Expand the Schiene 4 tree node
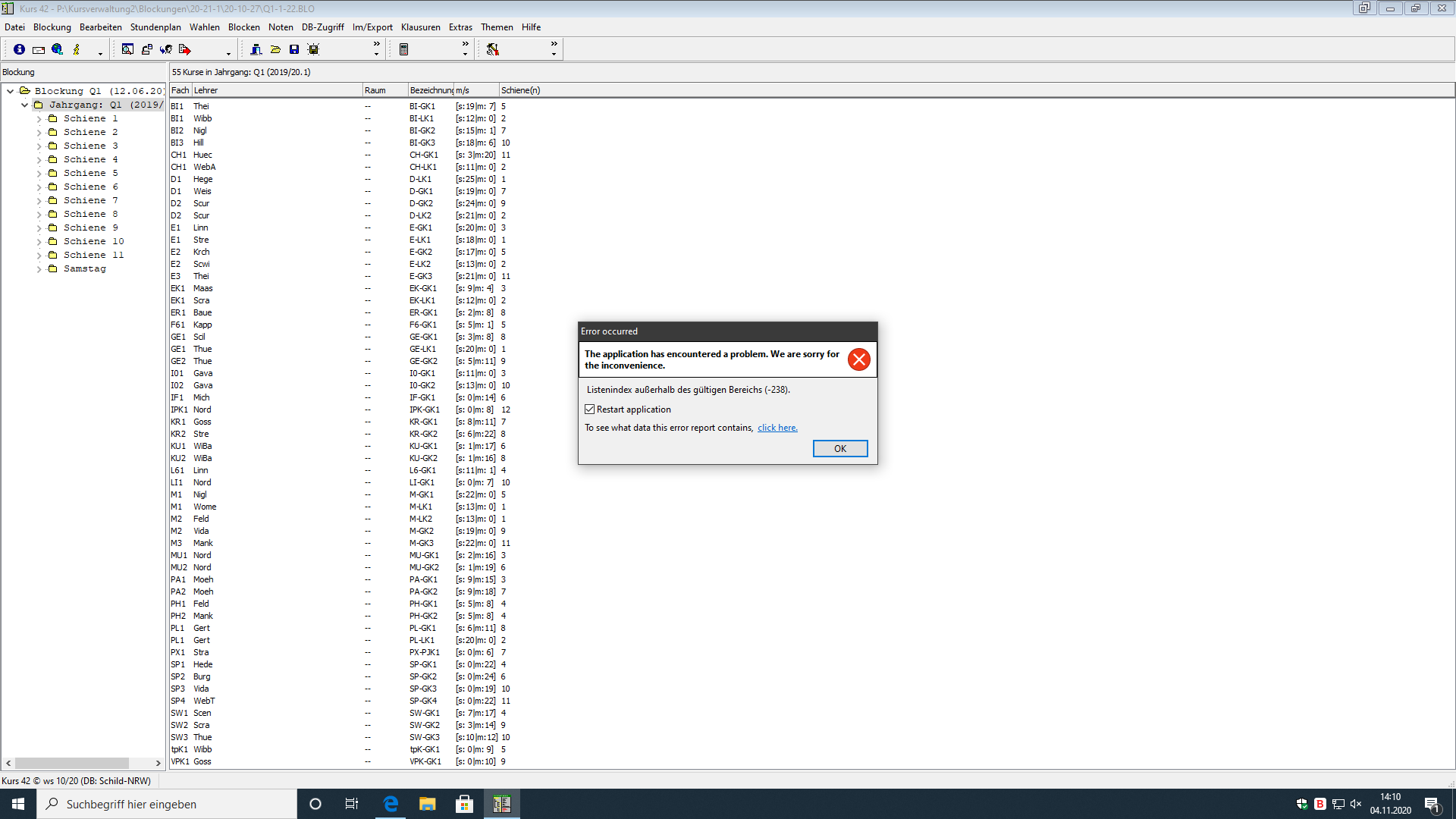Viewport: 1456px width, 819px height. (39, 160)
